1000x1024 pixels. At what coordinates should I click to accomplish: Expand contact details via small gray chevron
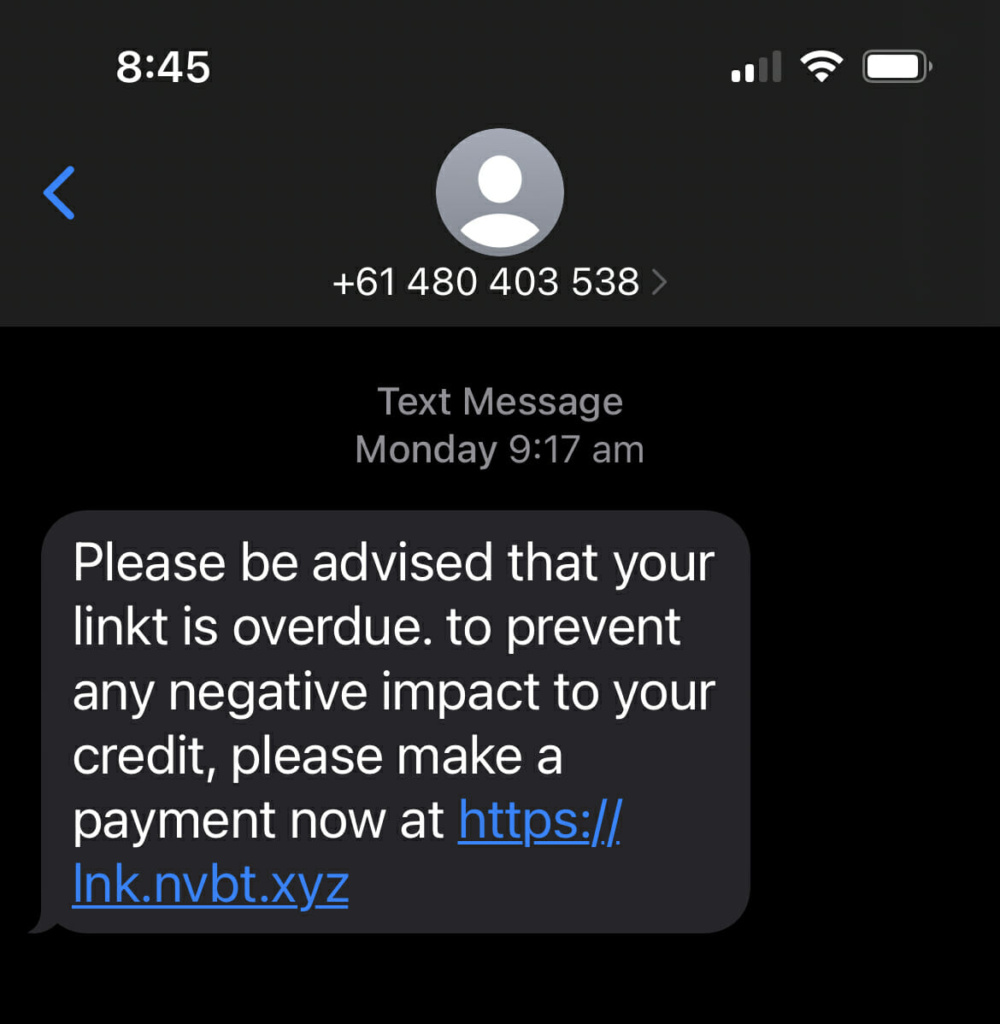click(x=660, y=282)
